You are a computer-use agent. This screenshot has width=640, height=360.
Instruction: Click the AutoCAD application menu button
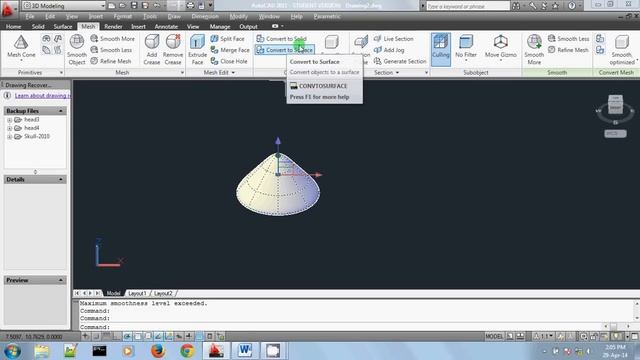pyautogui.click(x=8, y=8)
